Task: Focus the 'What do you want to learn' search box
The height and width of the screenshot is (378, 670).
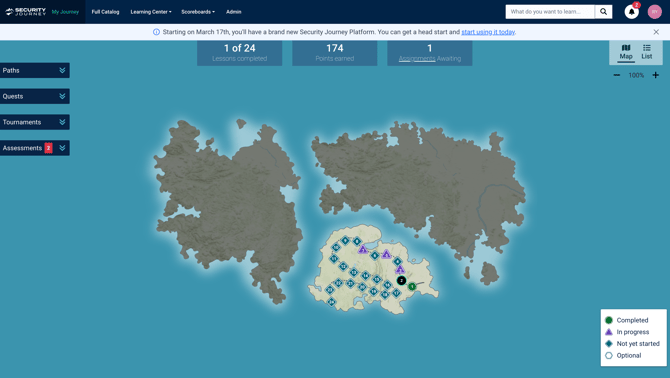Action: click(550, 12)
